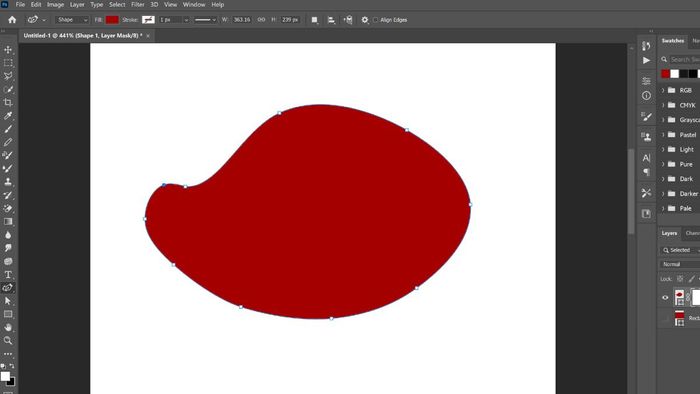Hide the Shape 1 layer with eye icon
700x394 pixels.
click(x=665, y=297)
